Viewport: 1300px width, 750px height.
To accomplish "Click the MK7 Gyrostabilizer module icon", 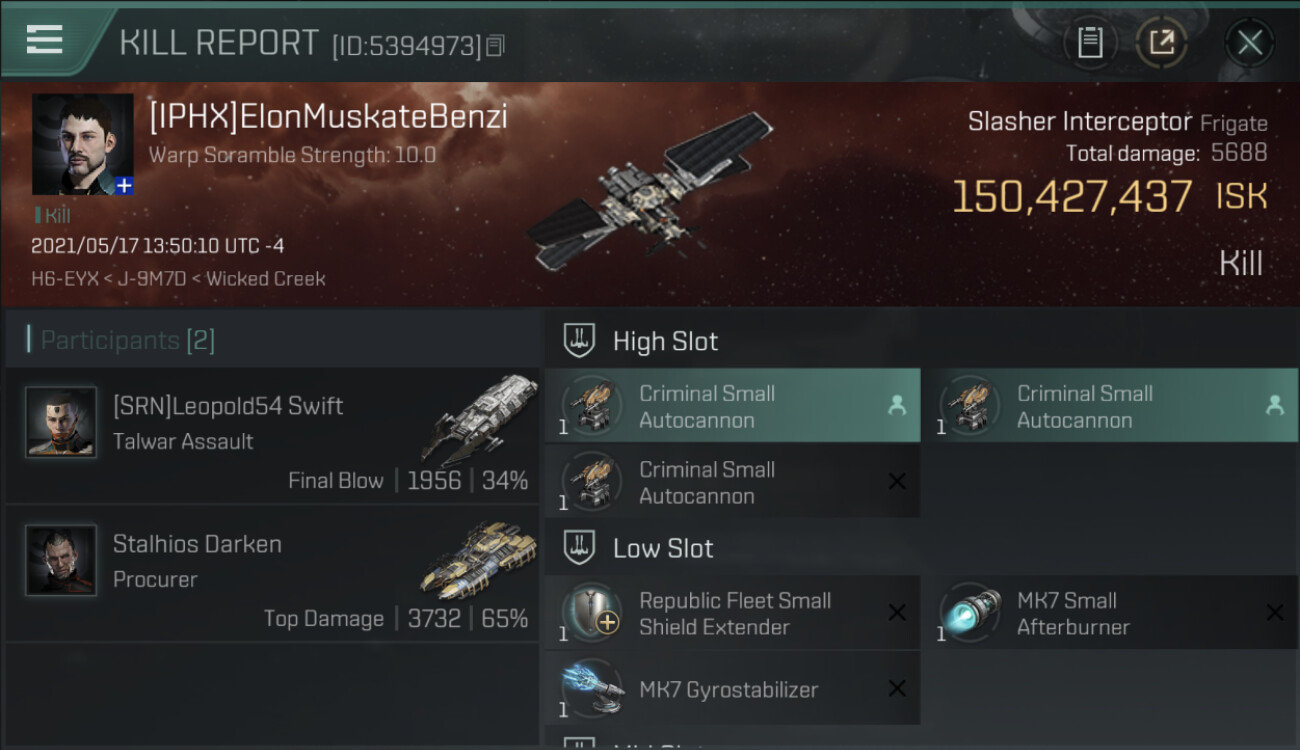I will pos(590,688).
